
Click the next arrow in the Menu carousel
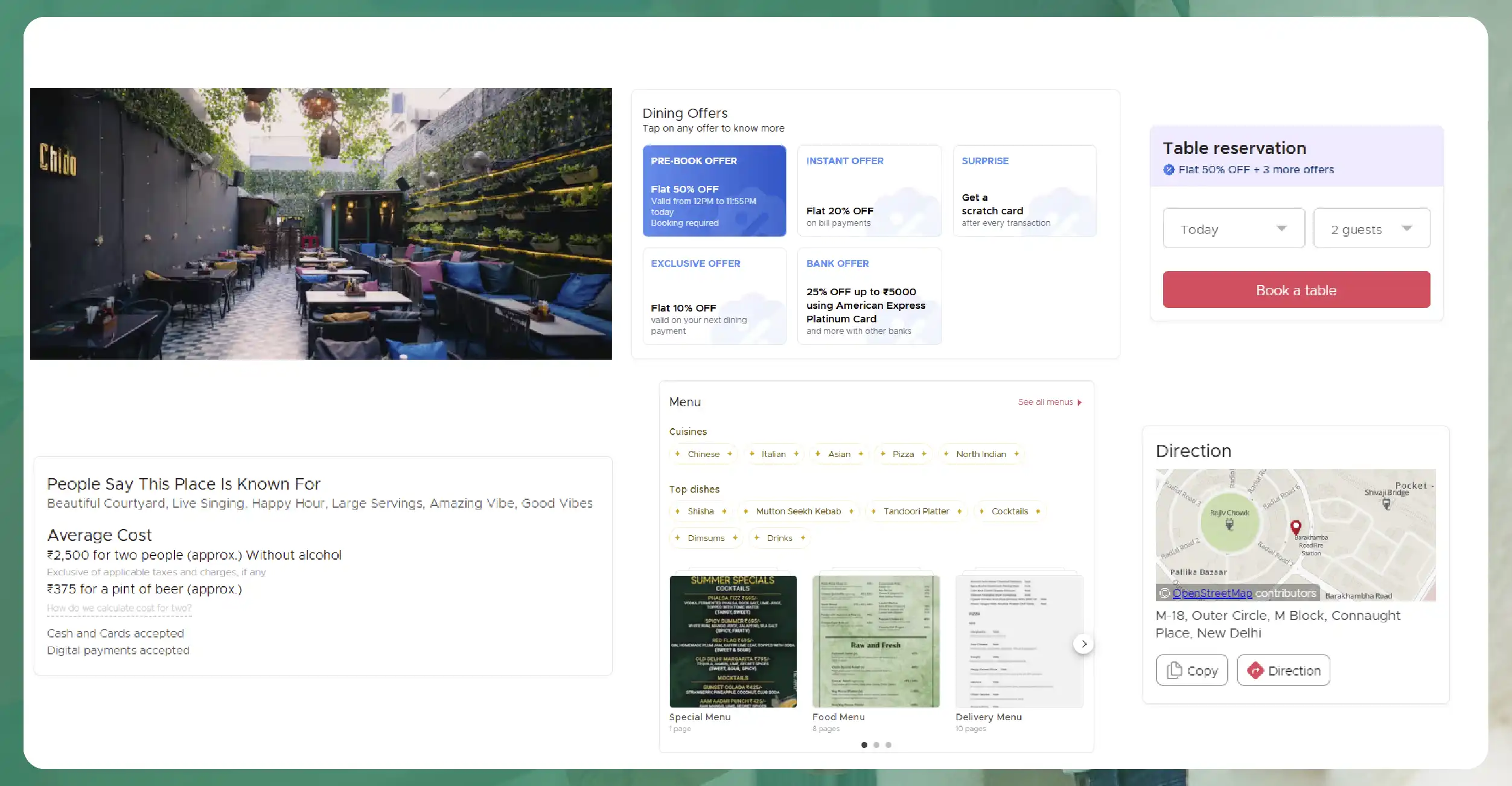(1083, 644)
